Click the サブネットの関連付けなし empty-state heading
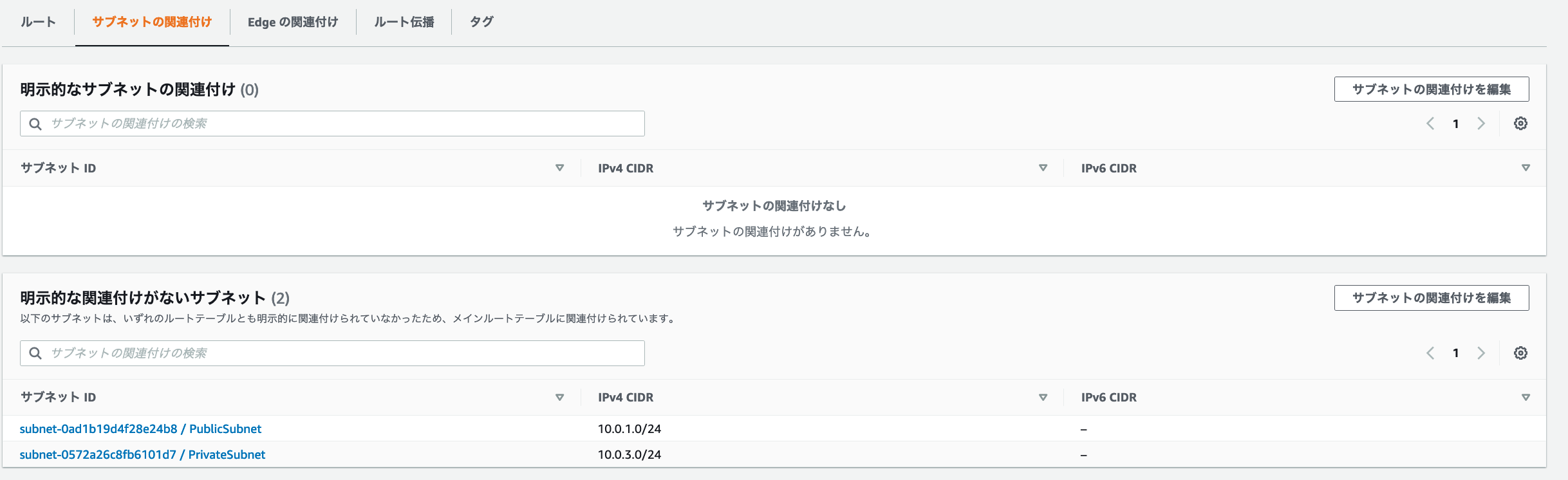Screen dimensions: 1568x480 point(774,206)
